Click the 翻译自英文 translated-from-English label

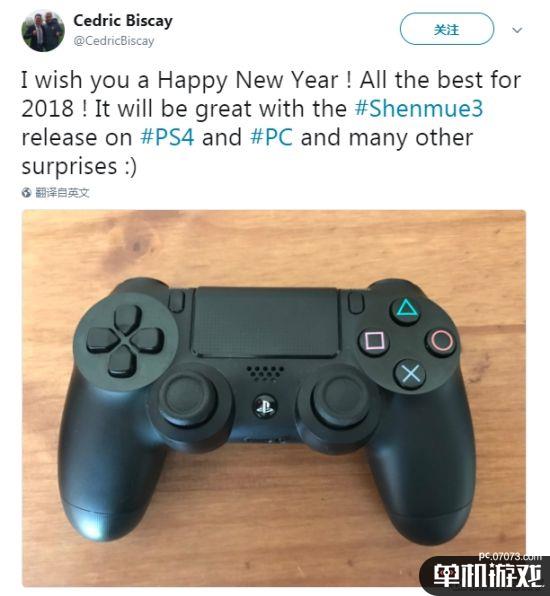[62, 193]
